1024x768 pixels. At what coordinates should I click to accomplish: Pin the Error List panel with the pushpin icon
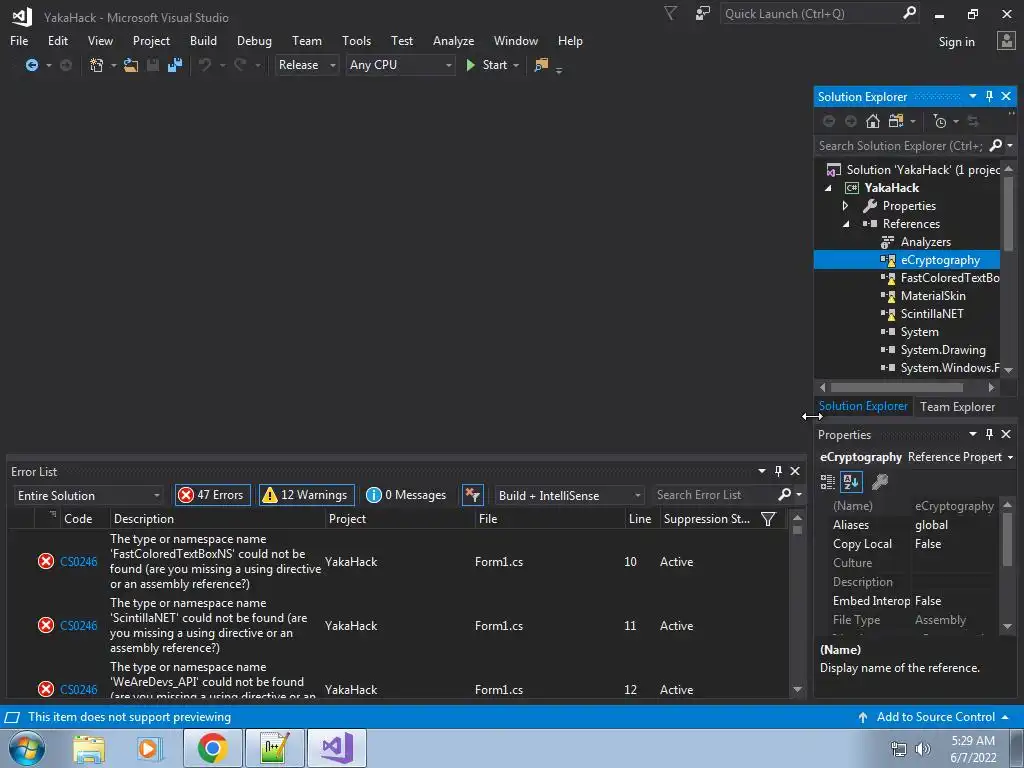click(778, 471)
